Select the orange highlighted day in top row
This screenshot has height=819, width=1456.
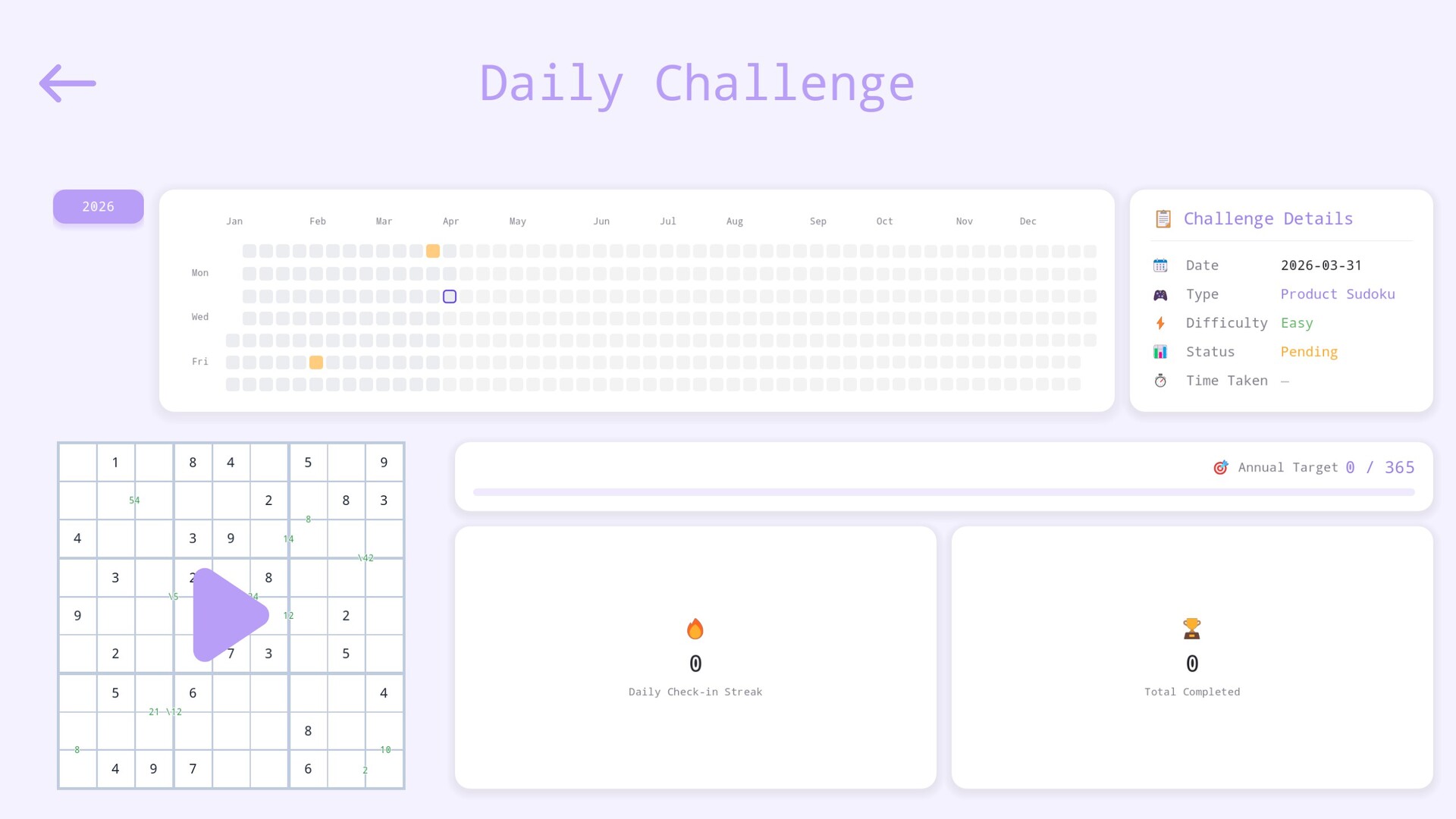(433, 251)
